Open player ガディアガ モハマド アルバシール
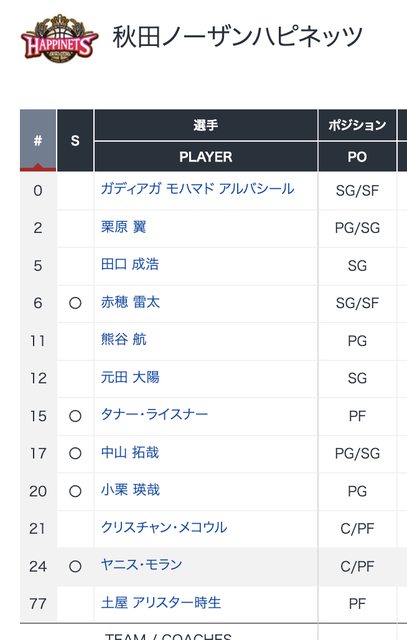The image size is (407, 640). pyautogui.click(x=197, y=189)
